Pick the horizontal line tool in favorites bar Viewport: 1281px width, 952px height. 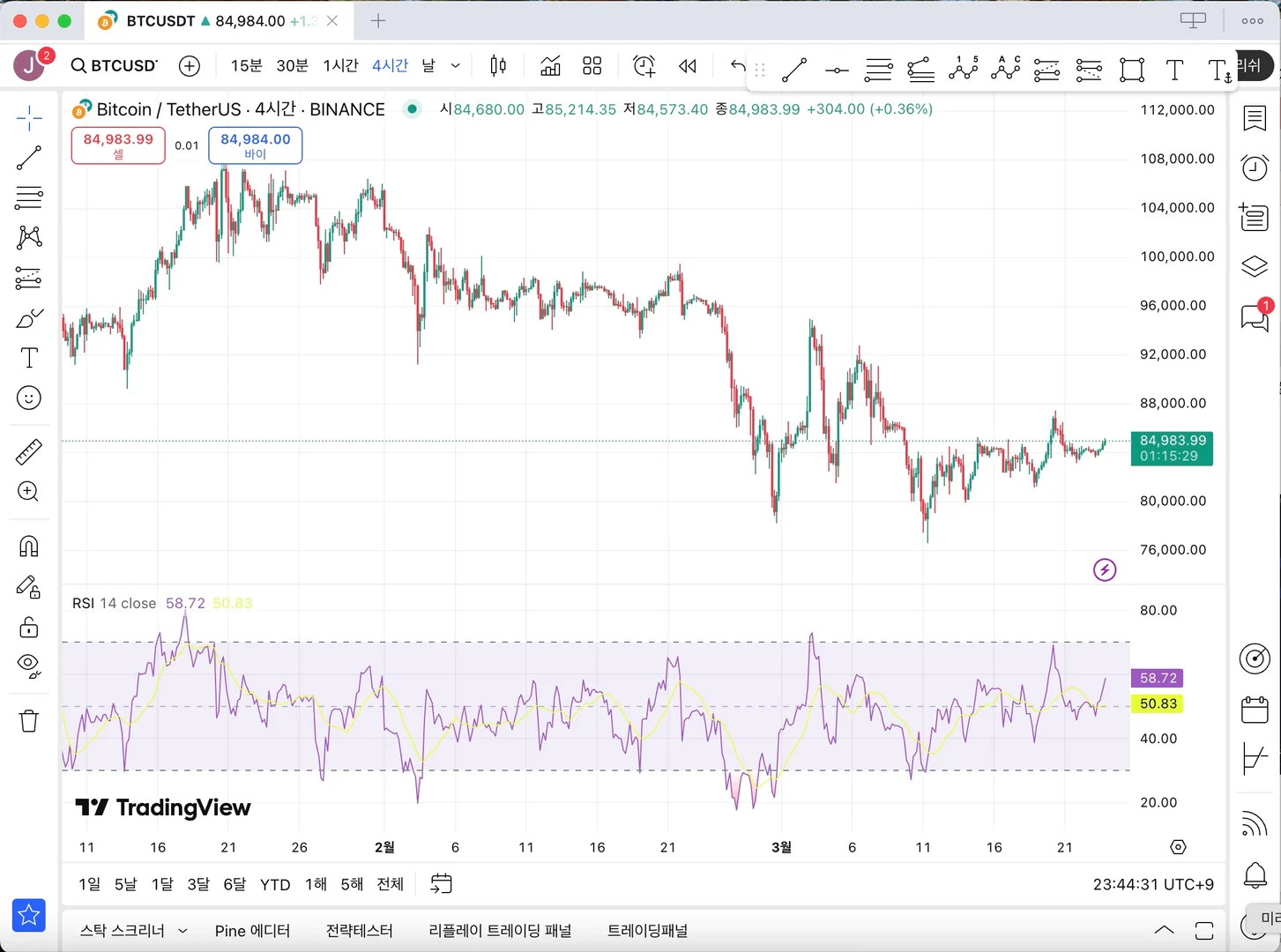coord(837,70)
